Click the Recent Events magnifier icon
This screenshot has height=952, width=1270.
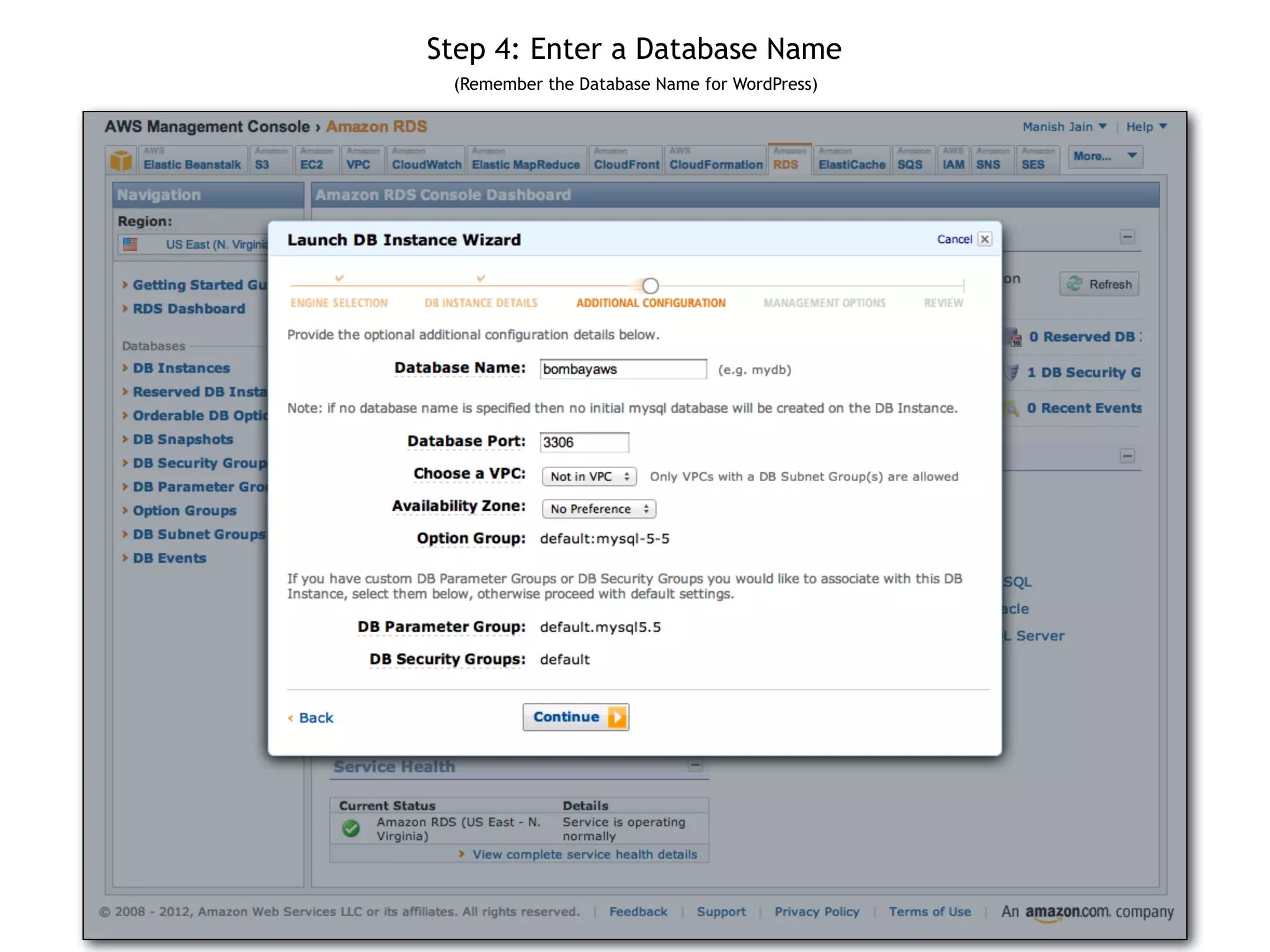point(1012,408)
